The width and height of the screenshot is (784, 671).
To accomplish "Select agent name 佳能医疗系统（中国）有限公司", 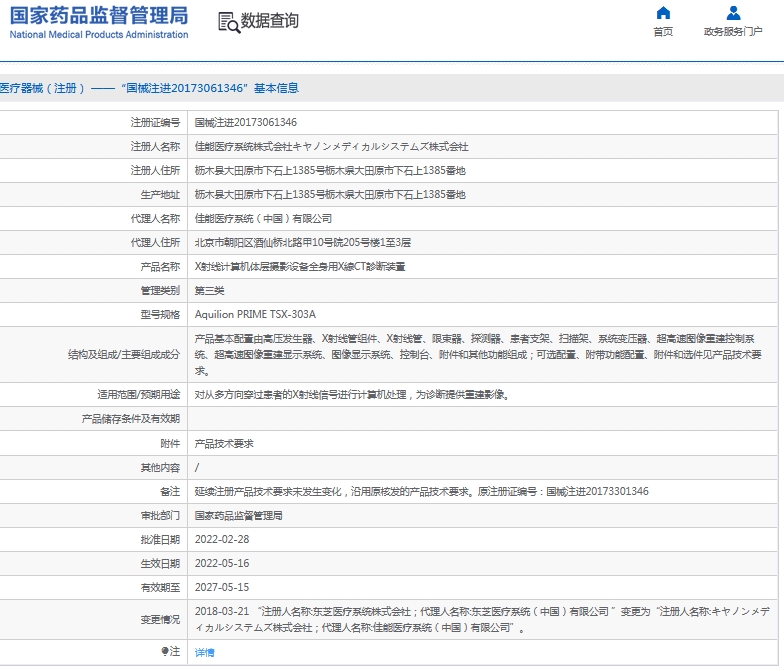I will 263,218.
